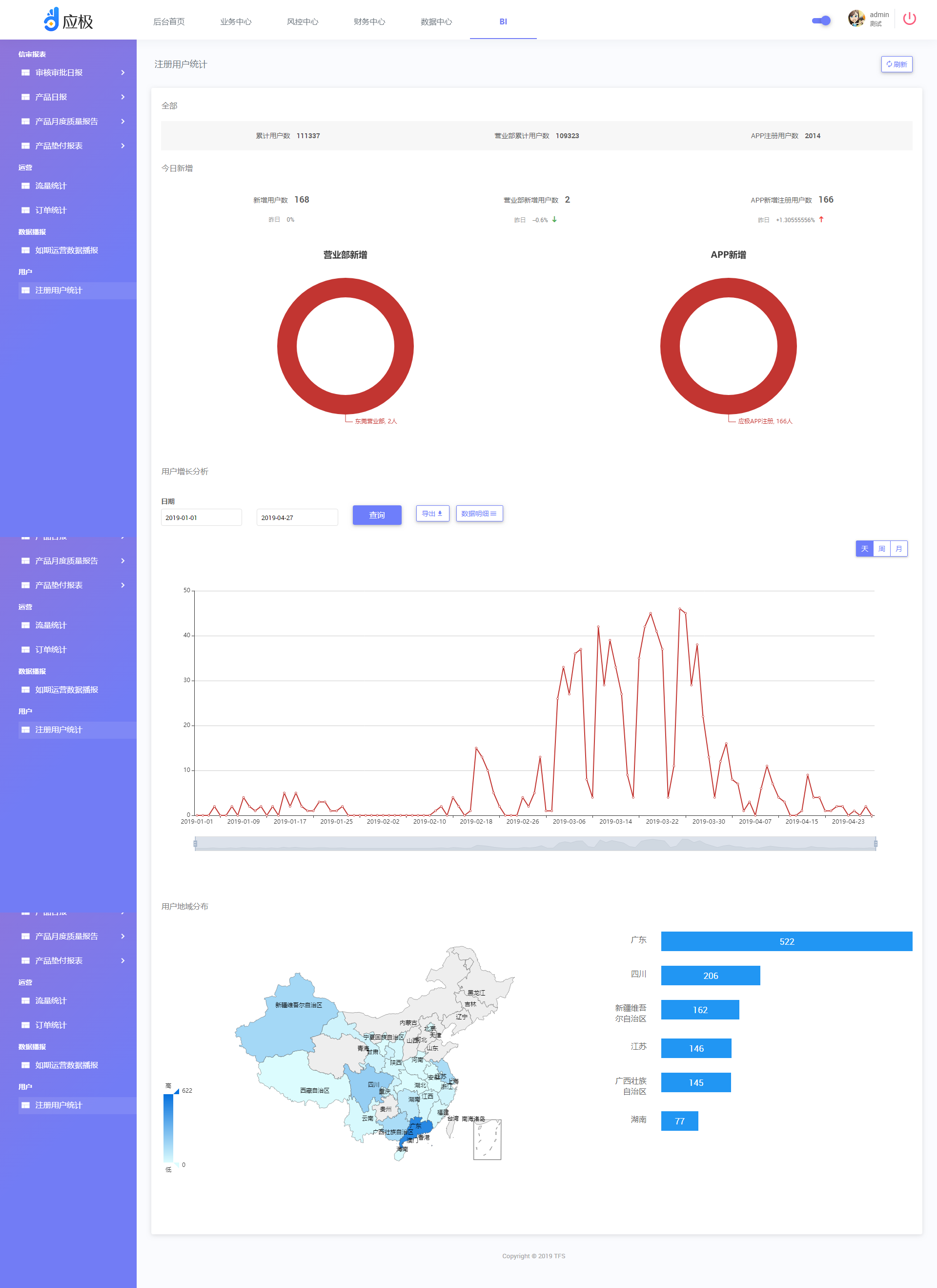
Task: Click the left handle of chart zoom slider
Action: [x=195, y=844]
